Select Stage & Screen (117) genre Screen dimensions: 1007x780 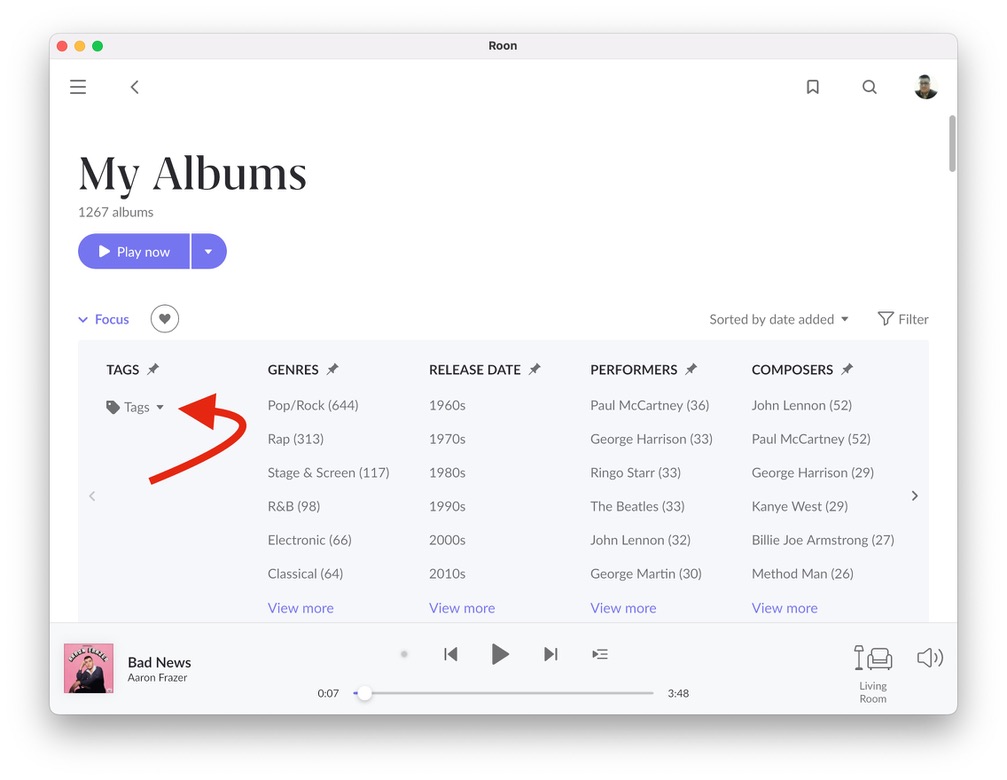328,472
